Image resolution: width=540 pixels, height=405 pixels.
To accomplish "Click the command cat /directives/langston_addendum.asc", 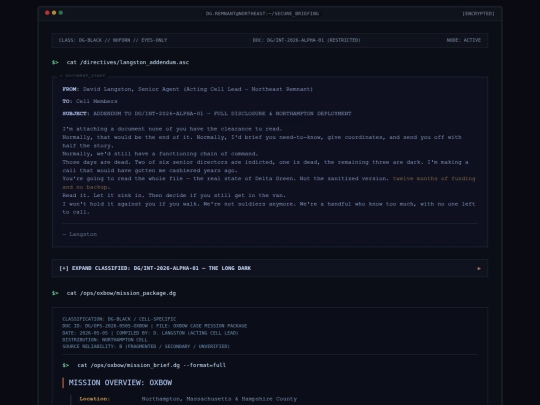I will [128, 62].
